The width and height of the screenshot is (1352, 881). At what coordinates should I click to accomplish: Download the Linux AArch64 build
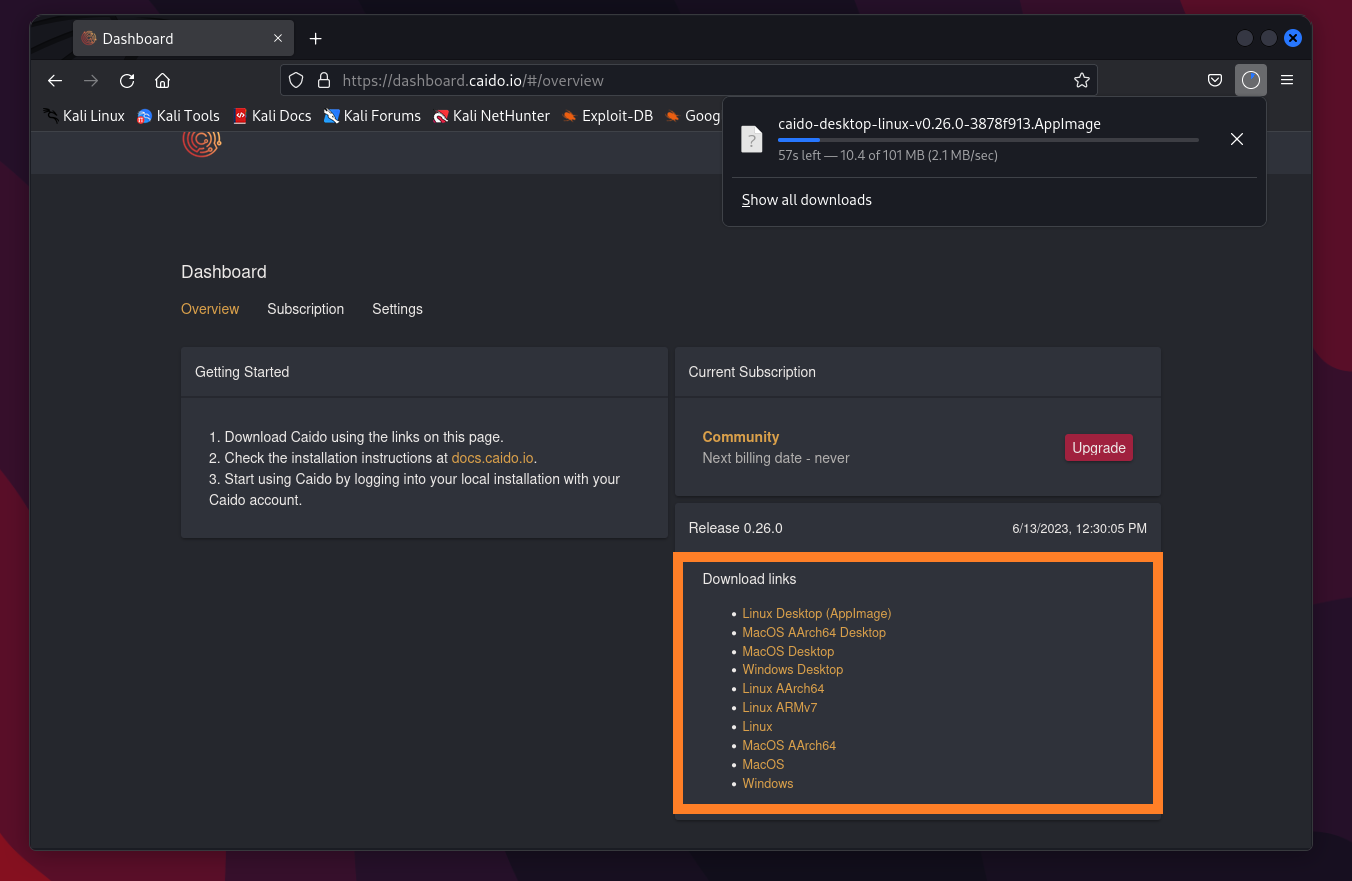pos(783,689)
